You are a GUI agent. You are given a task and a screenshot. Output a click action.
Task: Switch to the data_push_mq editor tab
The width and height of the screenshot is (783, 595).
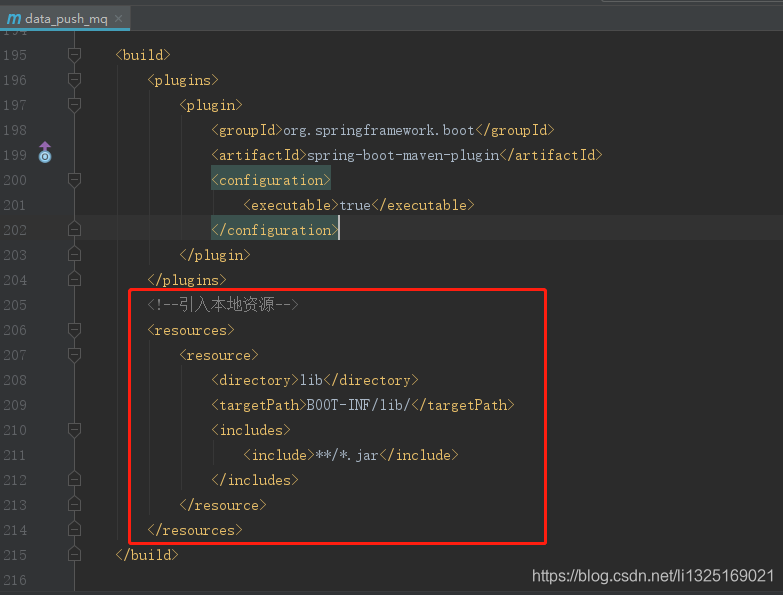(65, 19)
